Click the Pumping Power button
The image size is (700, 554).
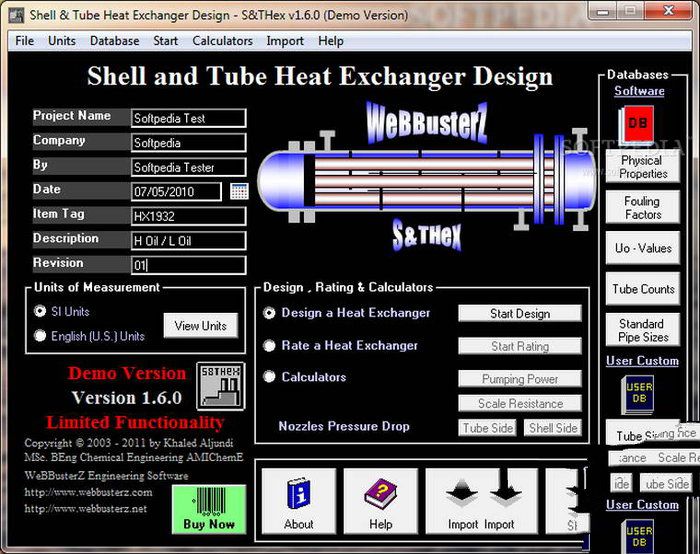(x=520, y=379)
